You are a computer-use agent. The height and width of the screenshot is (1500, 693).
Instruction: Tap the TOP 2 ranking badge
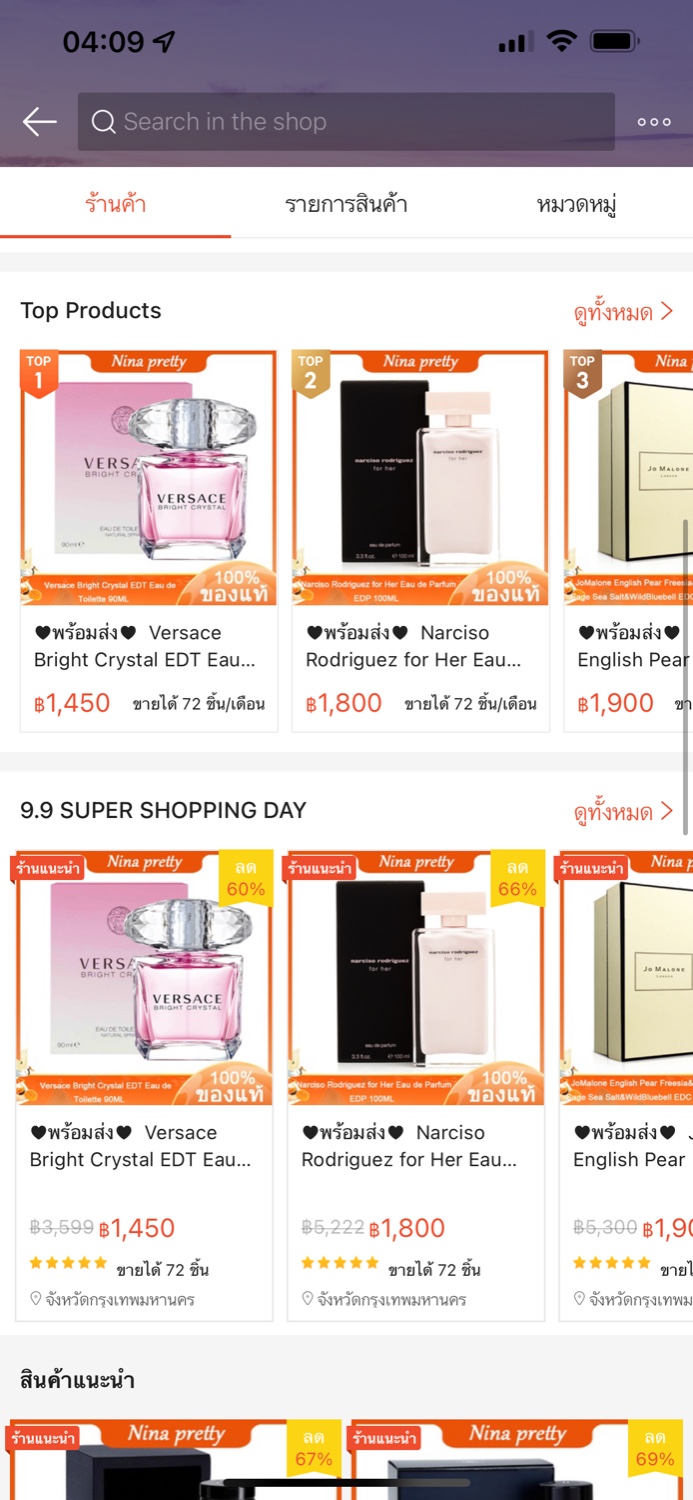pos(311,373)
